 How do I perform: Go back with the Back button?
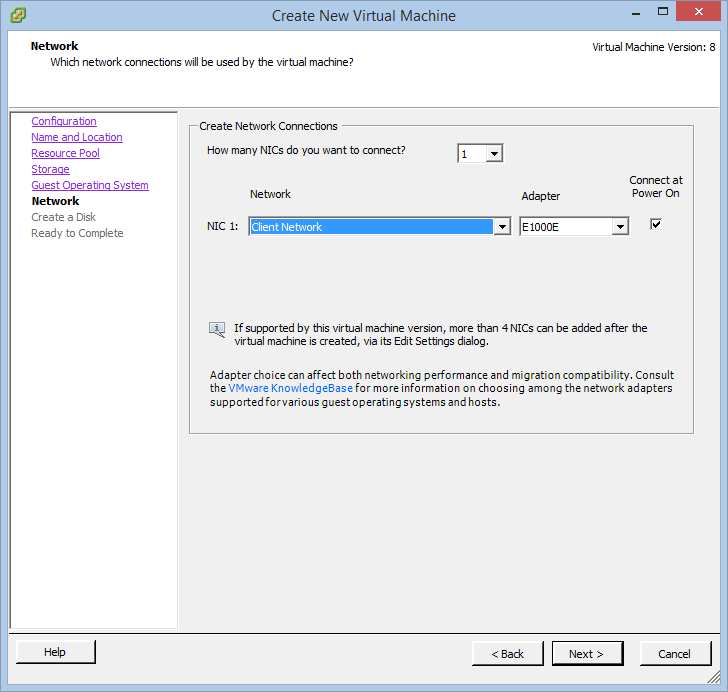(507, 653)
